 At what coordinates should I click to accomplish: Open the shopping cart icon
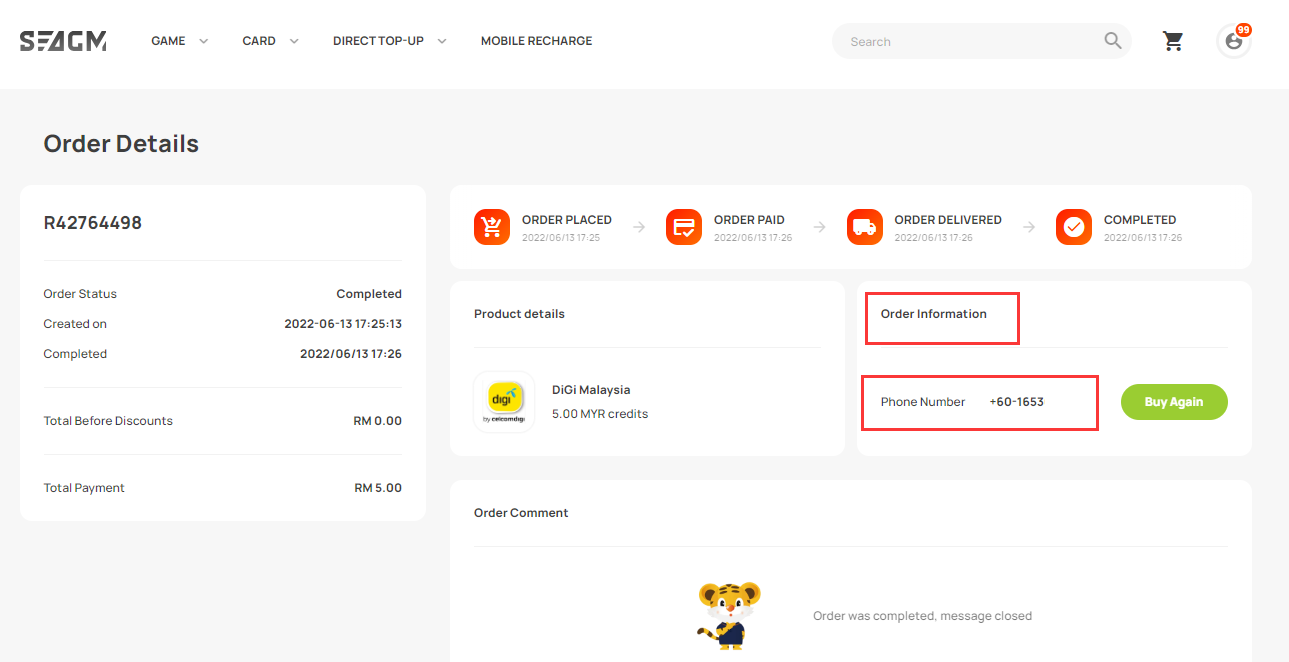pyautogui.click(x=1173, y=41)
